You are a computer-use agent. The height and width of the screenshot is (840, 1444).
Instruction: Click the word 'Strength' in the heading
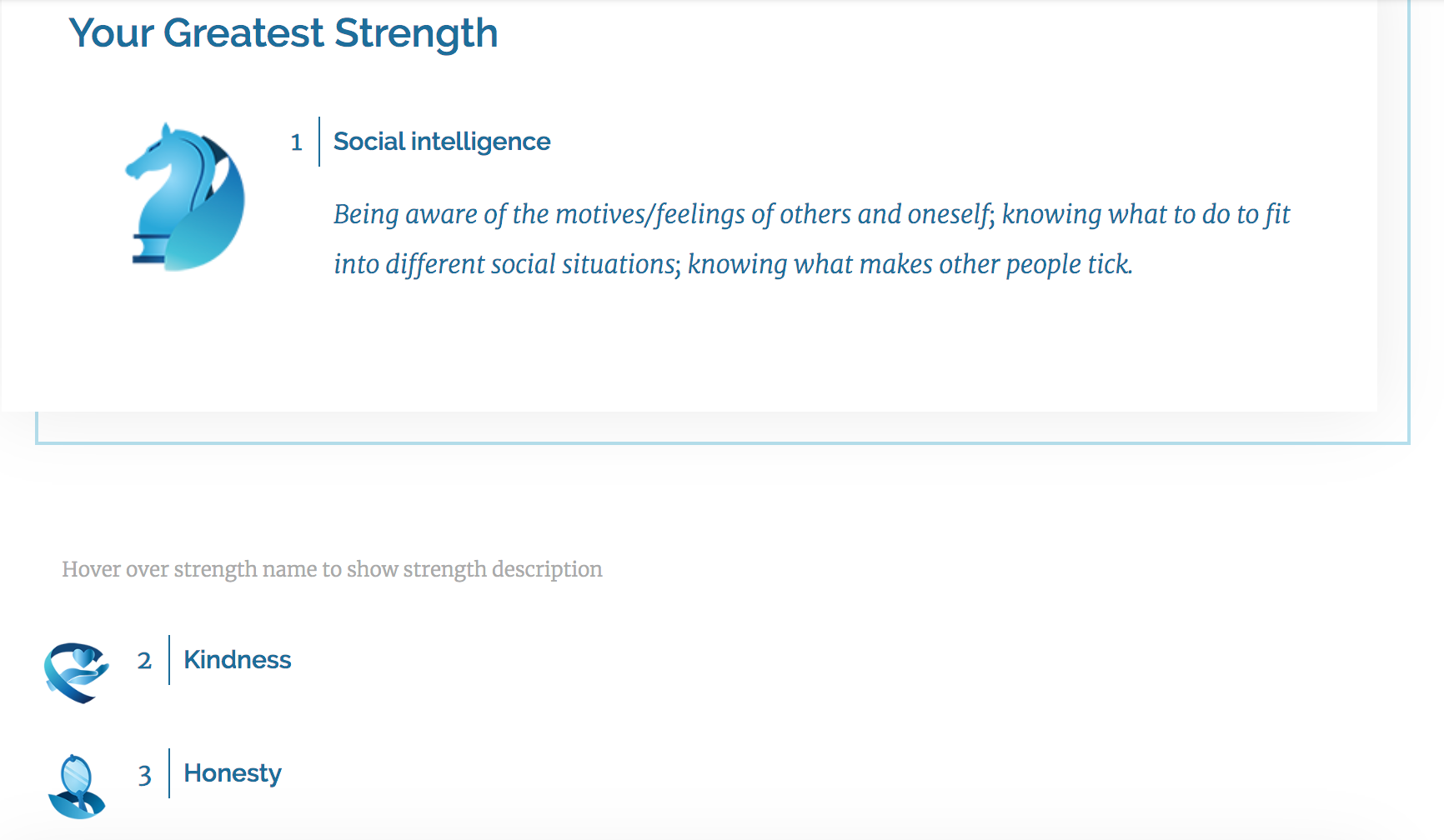click(416, 33)
